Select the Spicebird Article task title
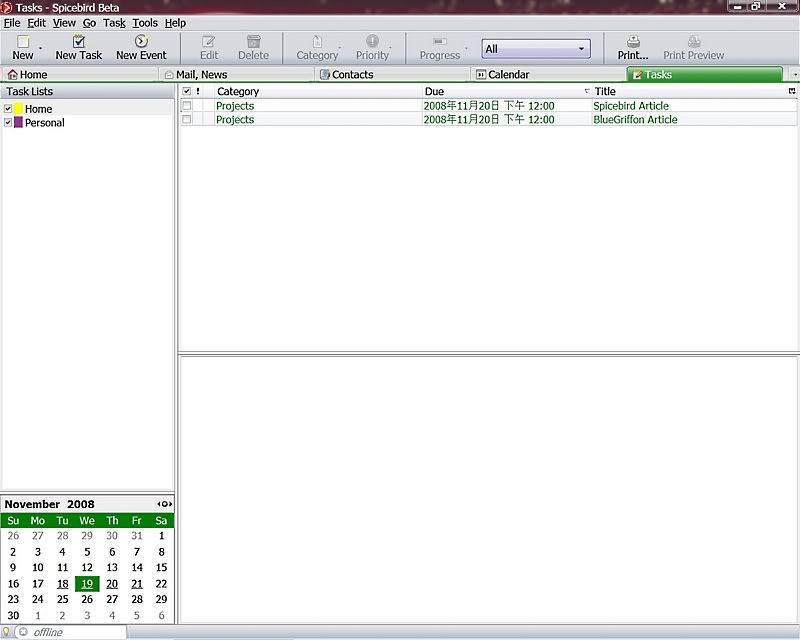Viewport: 800px width, 640px height. coord(631,106)
